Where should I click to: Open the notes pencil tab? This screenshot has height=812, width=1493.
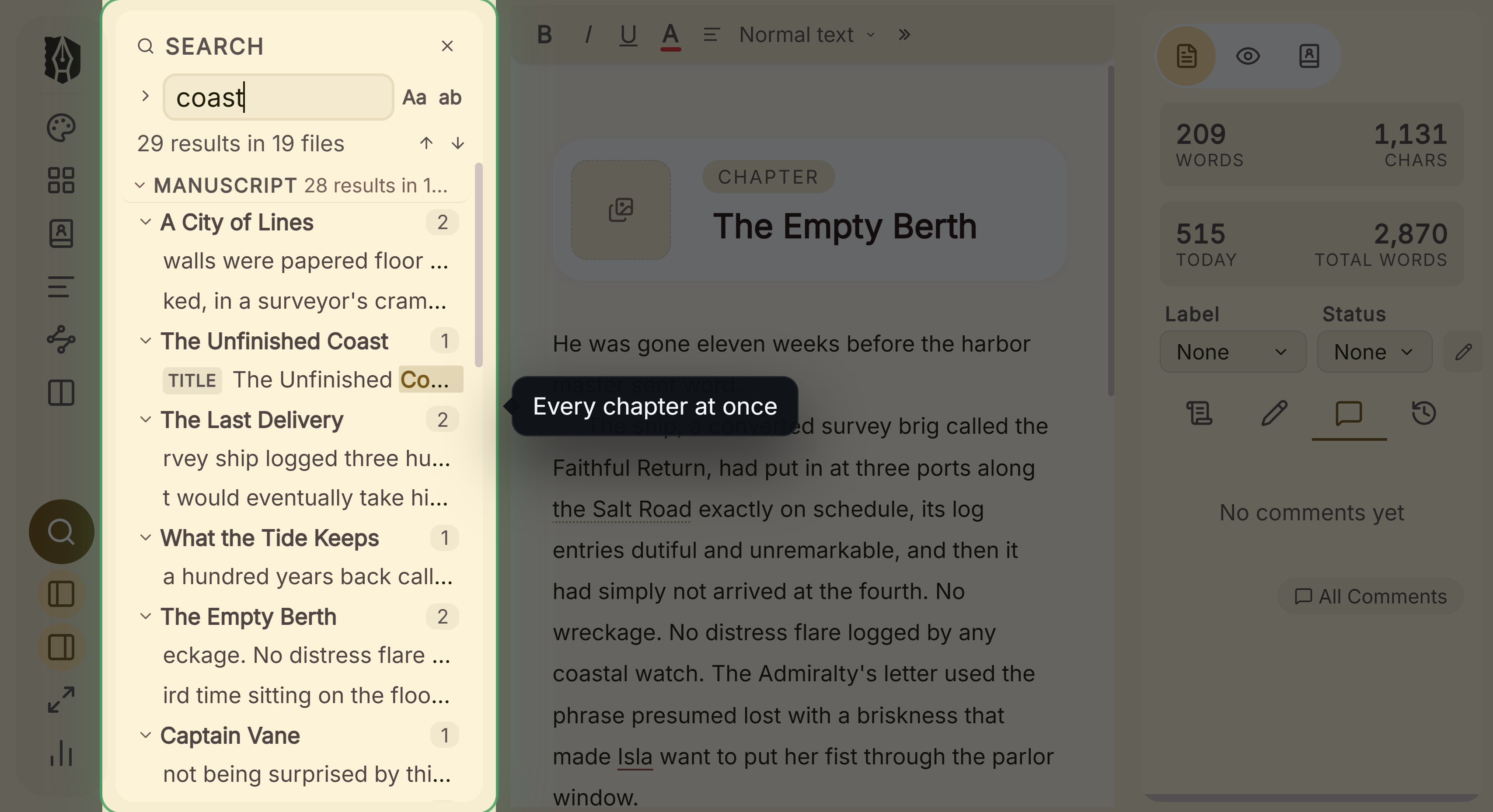click(x=1274, y=413)
